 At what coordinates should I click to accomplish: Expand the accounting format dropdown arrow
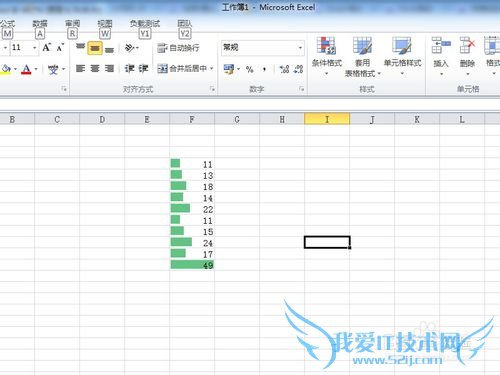pyautogui.click(x=238, y=69)
